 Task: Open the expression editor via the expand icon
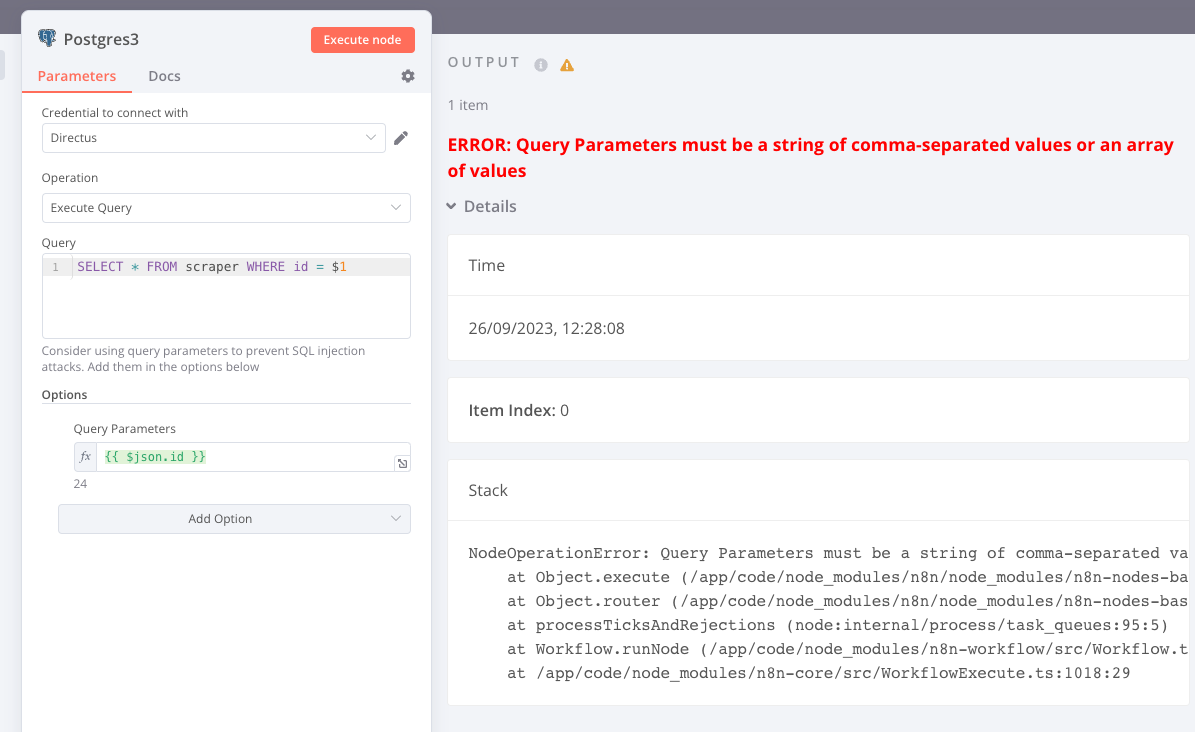pos(401,463)
